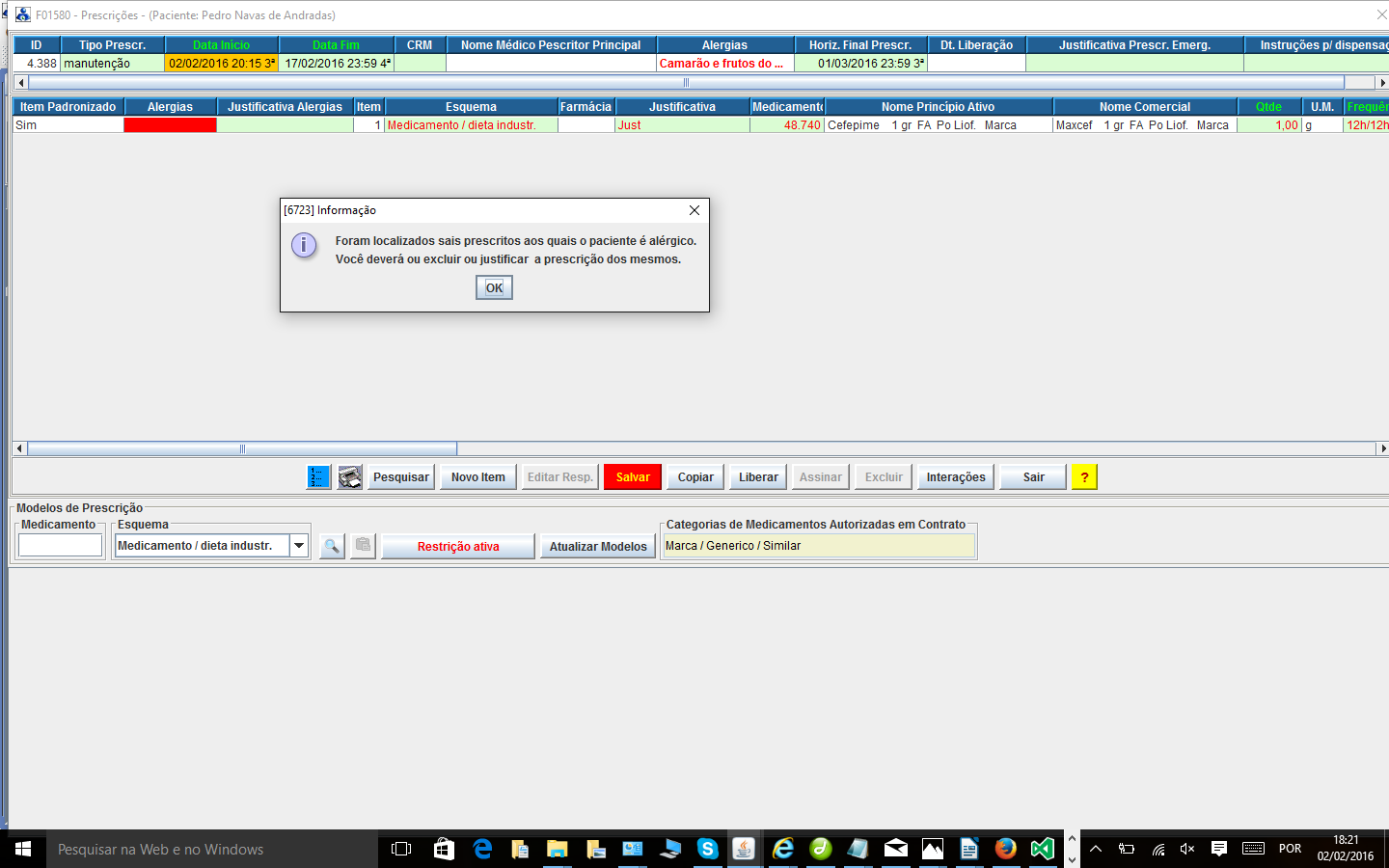
Task: Click the yellow question mark help button
Action: tap(1084, 477)
